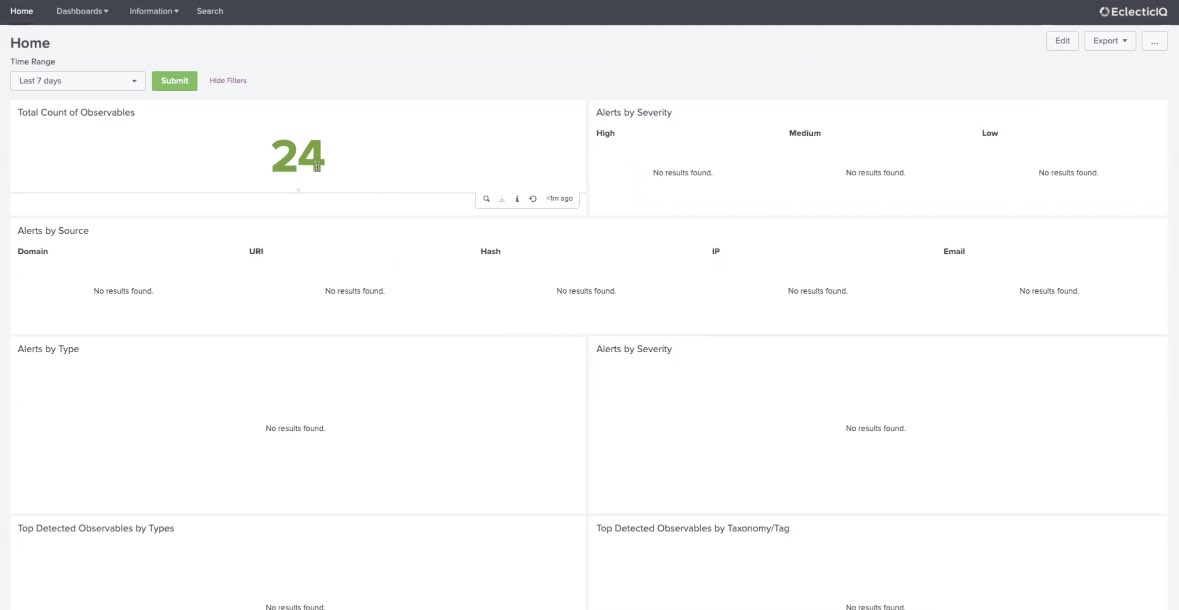The width and height of the screenshot is (1179, 610).
Task: Open the Last 7 days time range dropdown
Action: (78, 81)
